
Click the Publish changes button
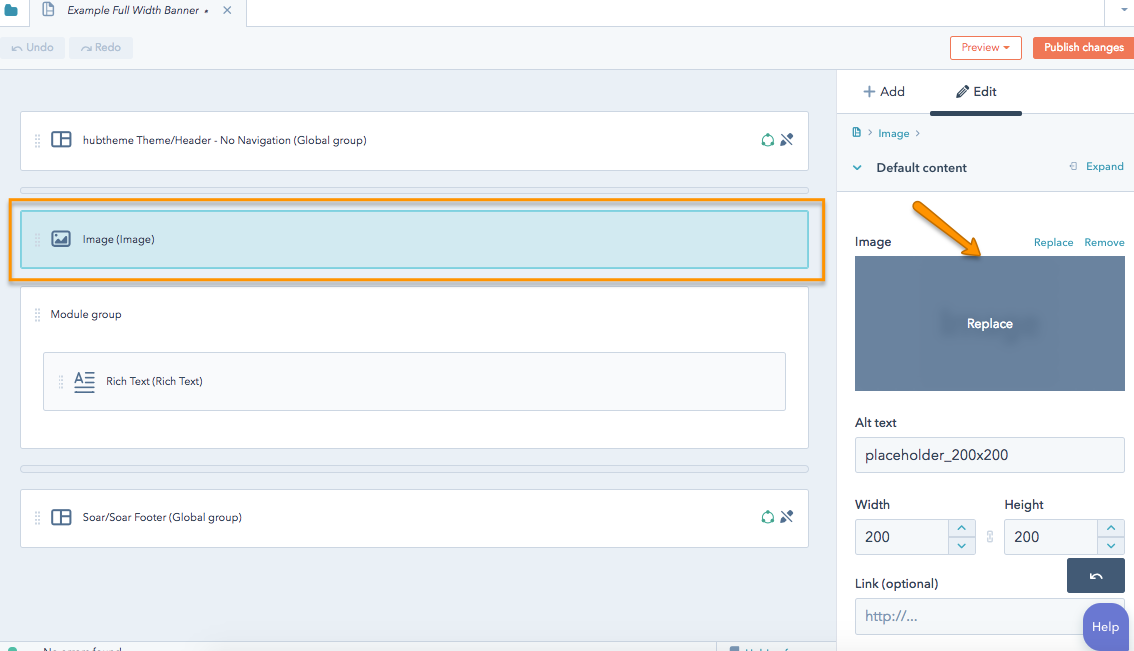click(1083, 47)
